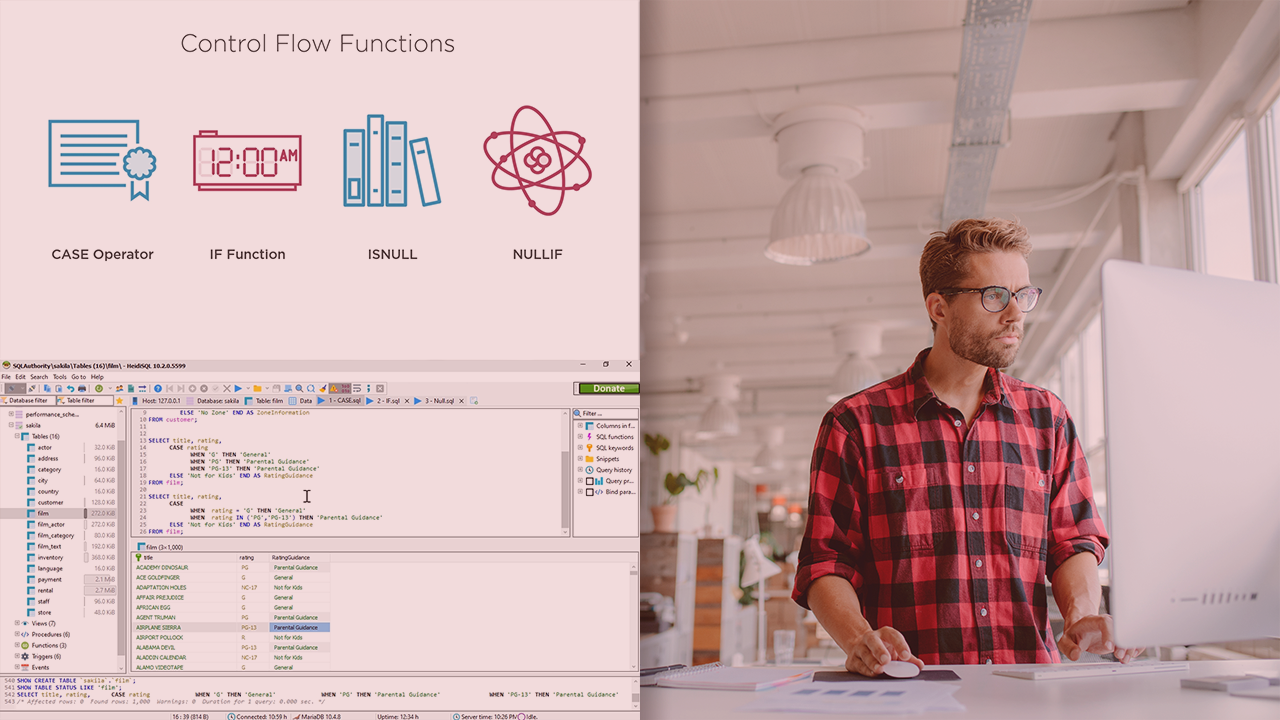Open the load SQL file folder icon

pyautogui.click(x=257, y=388)
